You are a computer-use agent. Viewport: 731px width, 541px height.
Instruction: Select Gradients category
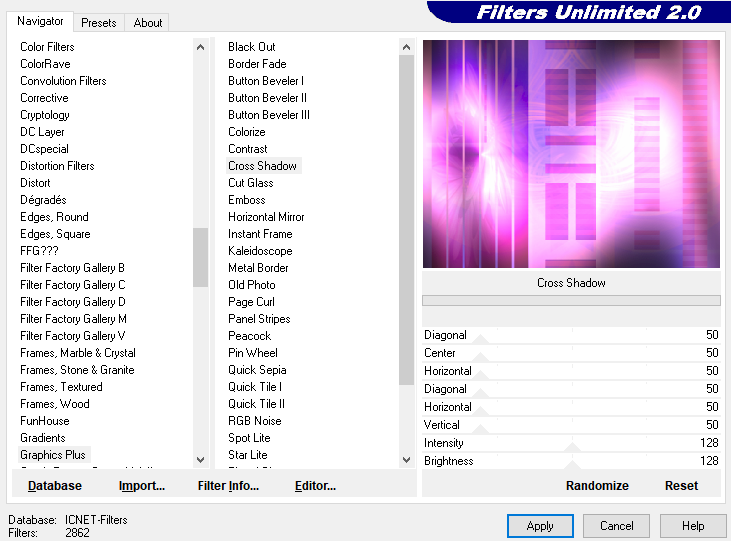coord(42,438)
